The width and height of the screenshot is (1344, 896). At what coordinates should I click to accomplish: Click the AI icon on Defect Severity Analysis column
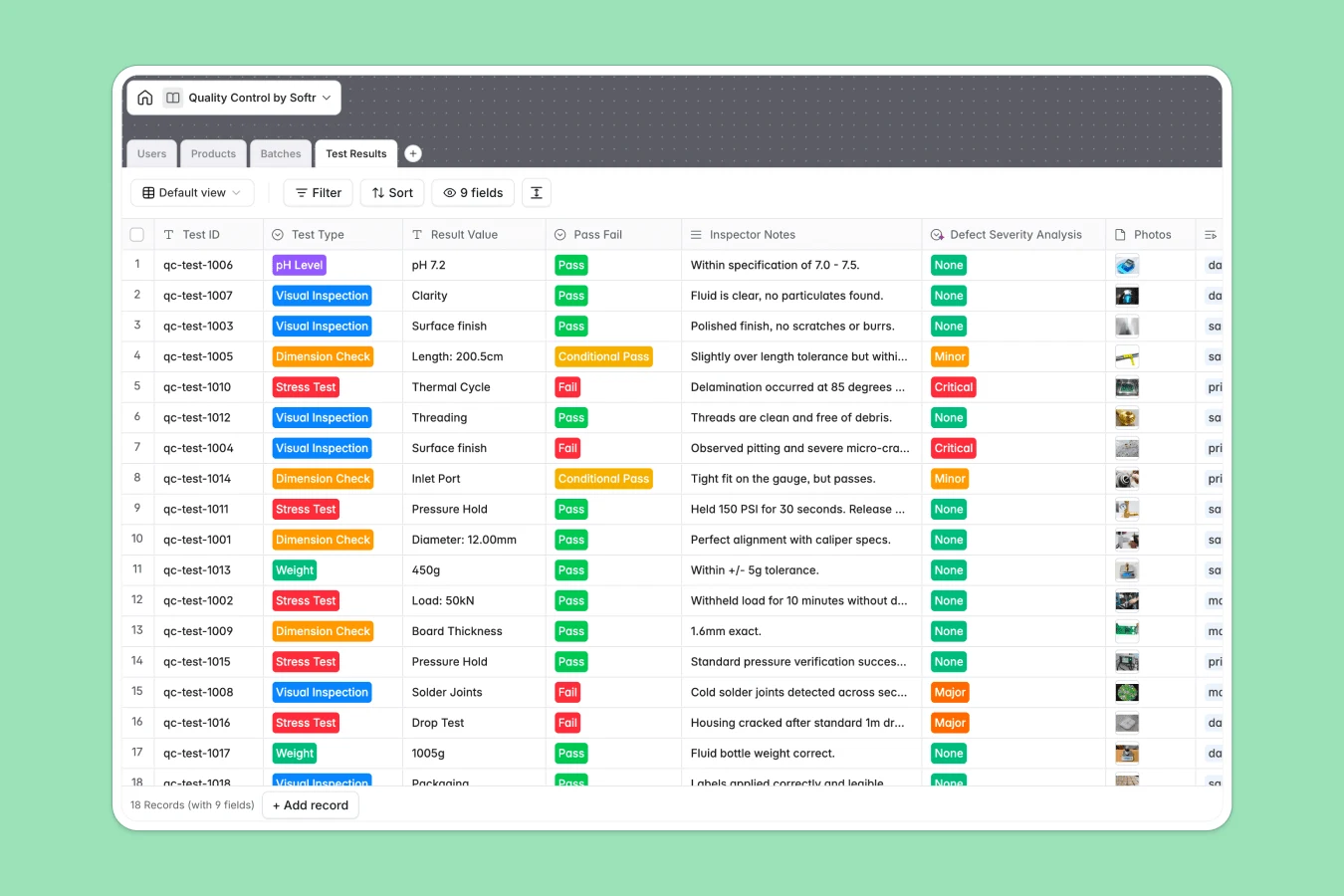[x=936, y=234]
